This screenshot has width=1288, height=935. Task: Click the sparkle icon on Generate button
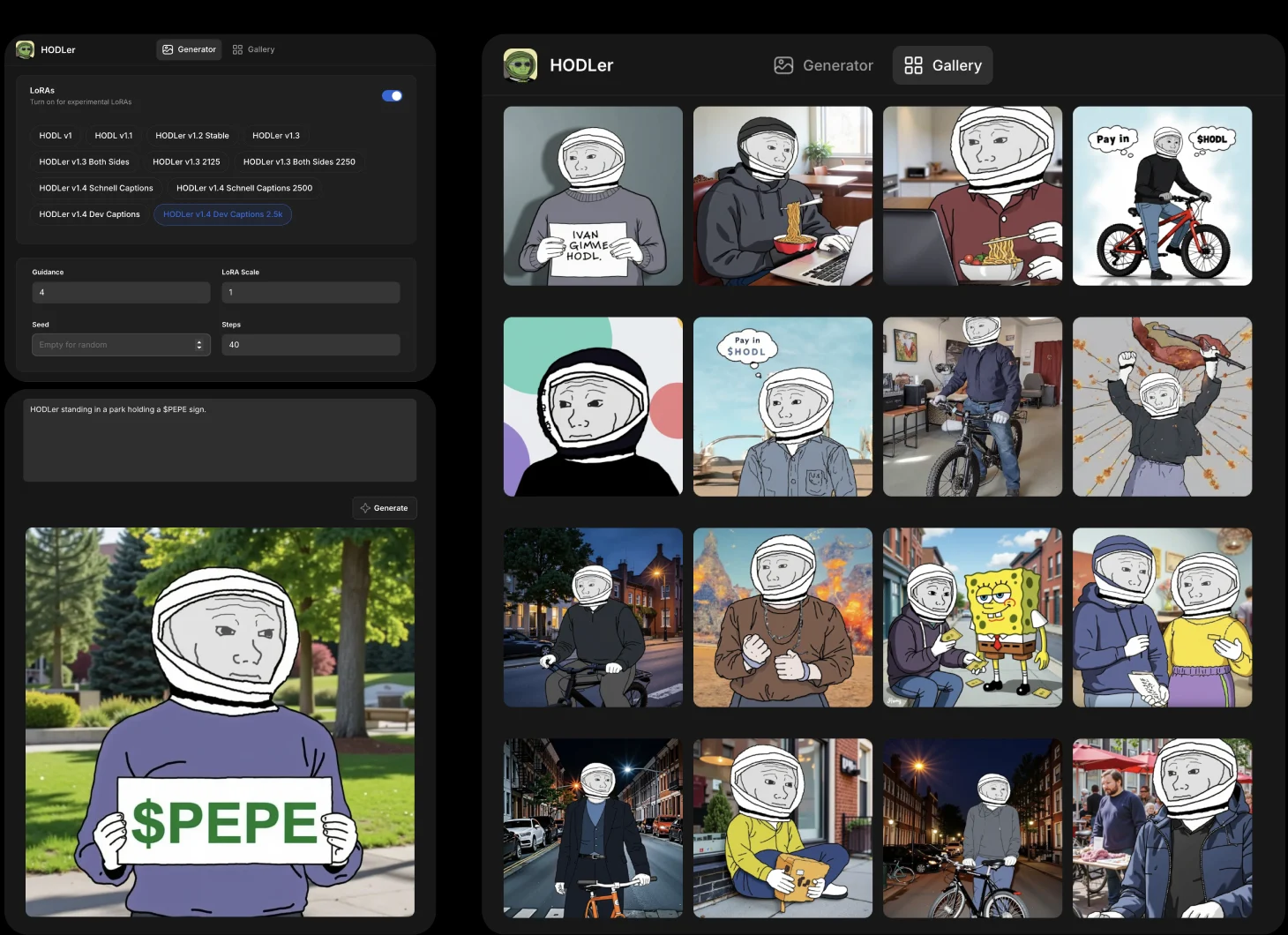click(x=365, y=508)
